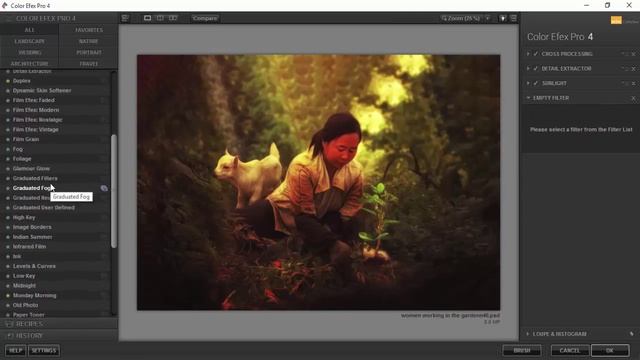Viewport: 640px width, 360px height.
Task: Open the FAVORITES category tab
Action: point(89,30)
